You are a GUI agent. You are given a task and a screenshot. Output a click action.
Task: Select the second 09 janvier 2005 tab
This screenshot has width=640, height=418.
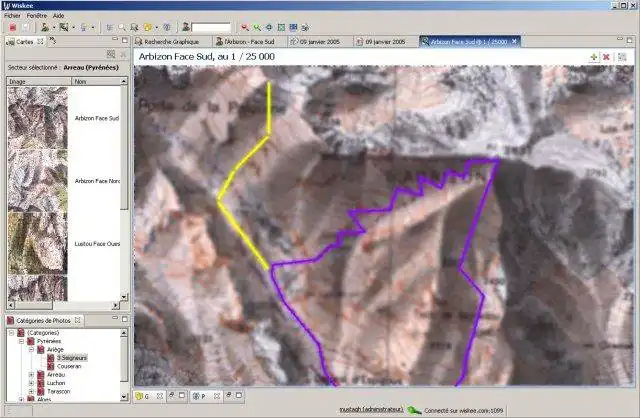point(385,42)
